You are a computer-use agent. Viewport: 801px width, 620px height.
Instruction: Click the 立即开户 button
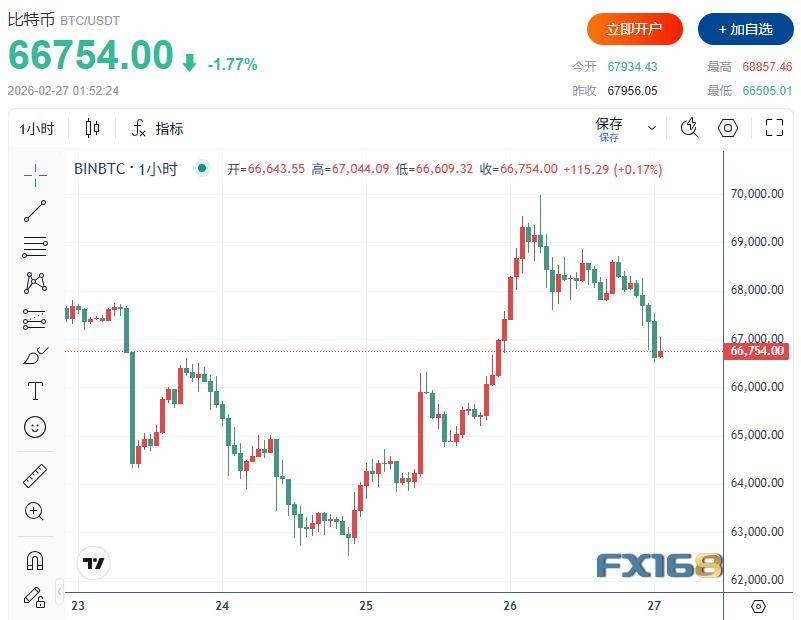634,29
